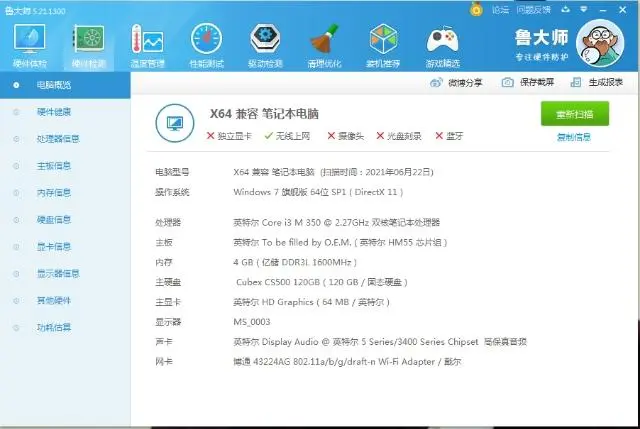The height and width of the screenshot is (429, 640).
Task: Click 独立显卡 status indicator
Action: coord(229,136)
